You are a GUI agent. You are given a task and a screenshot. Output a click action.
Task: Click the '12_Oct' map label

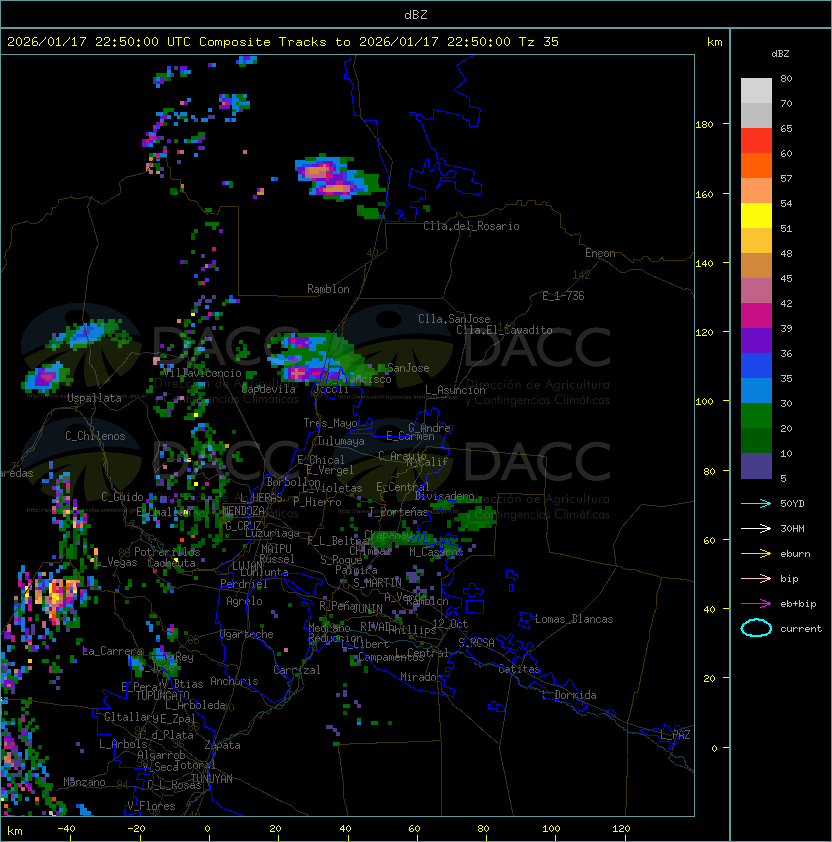click(450, 624)
